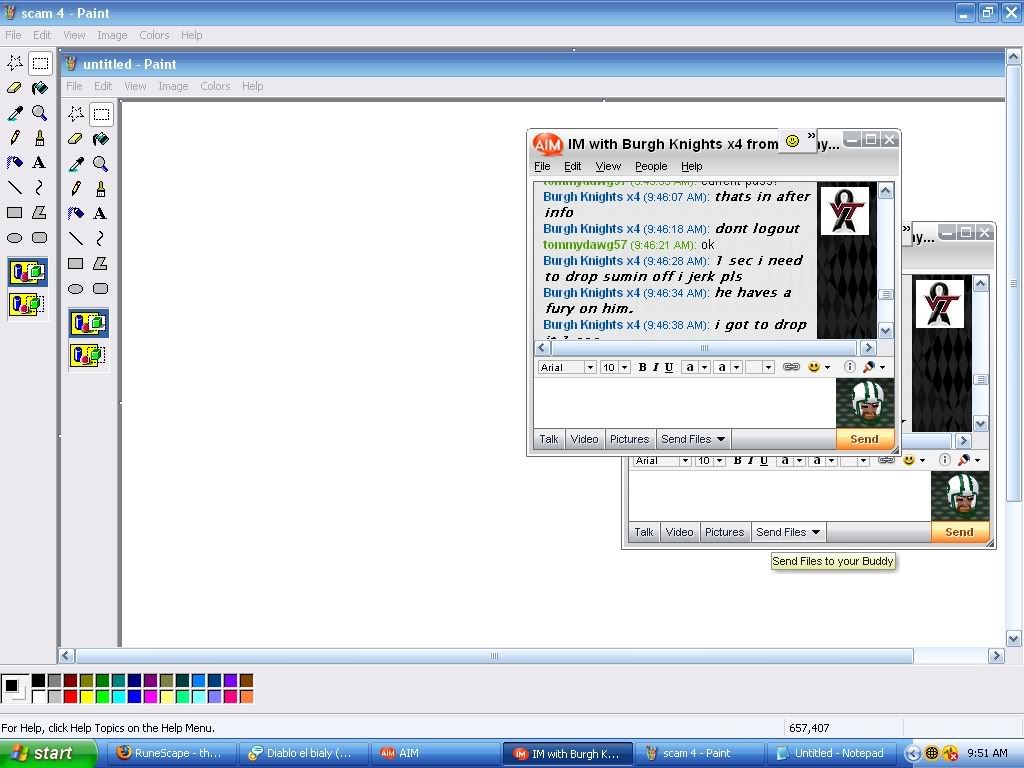
Task: Select the Airbrush tool in leftmost Paint toolbox
Action: [14, 162]
